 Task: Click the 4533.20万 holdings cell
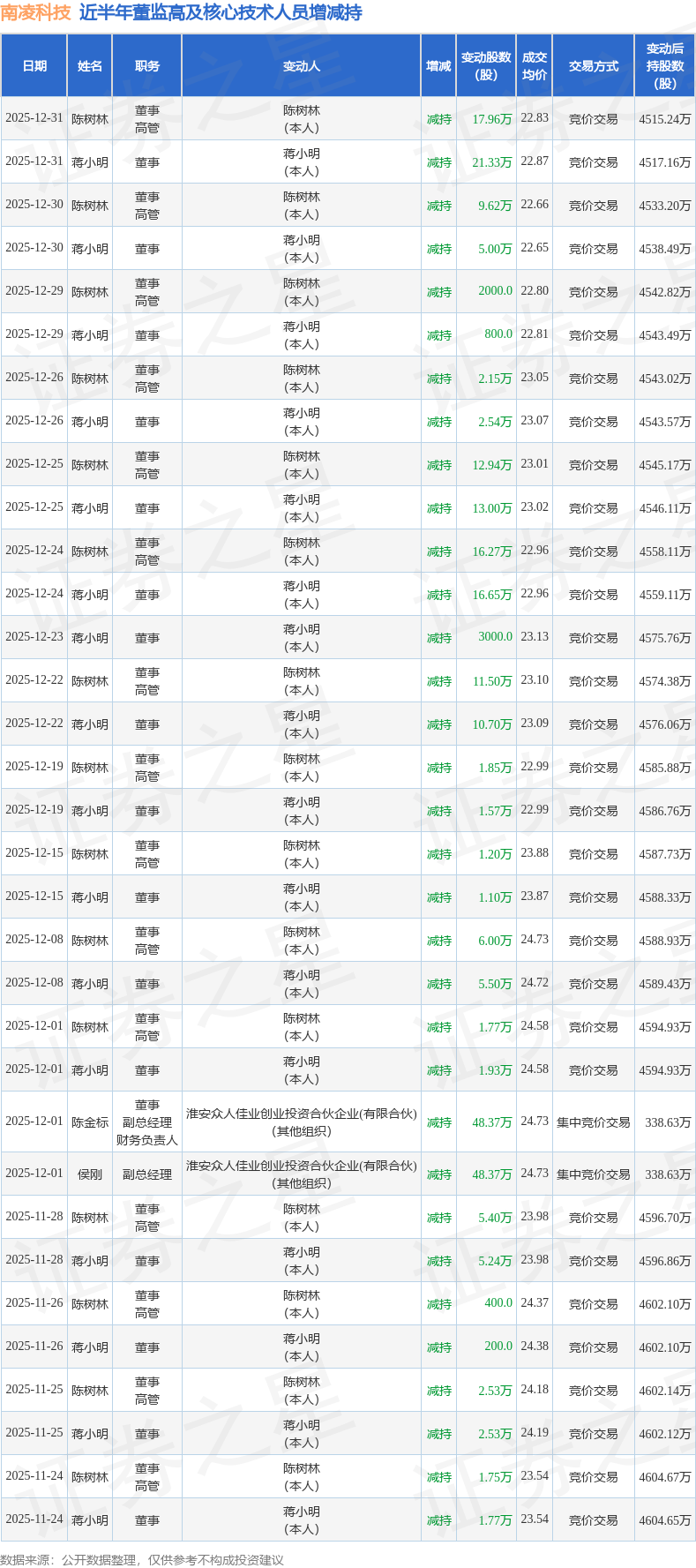[x=665, y=206]
